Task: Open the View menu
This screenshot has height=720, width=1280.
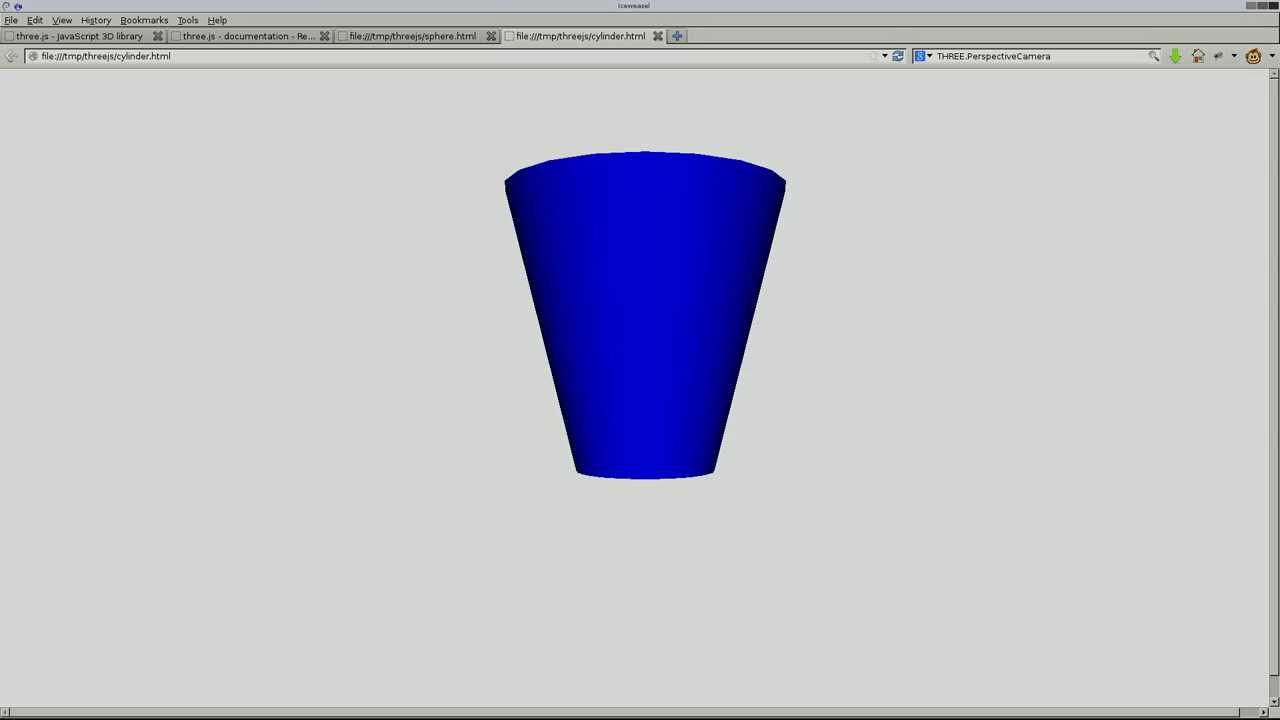Action: [x=62, y=20]
